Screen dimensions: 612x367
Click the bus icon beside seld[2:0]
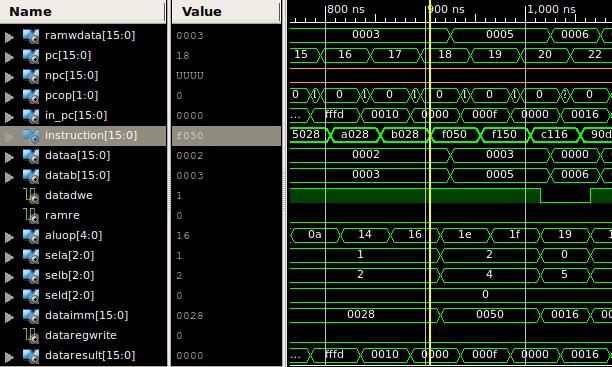[x=31, y=296]
